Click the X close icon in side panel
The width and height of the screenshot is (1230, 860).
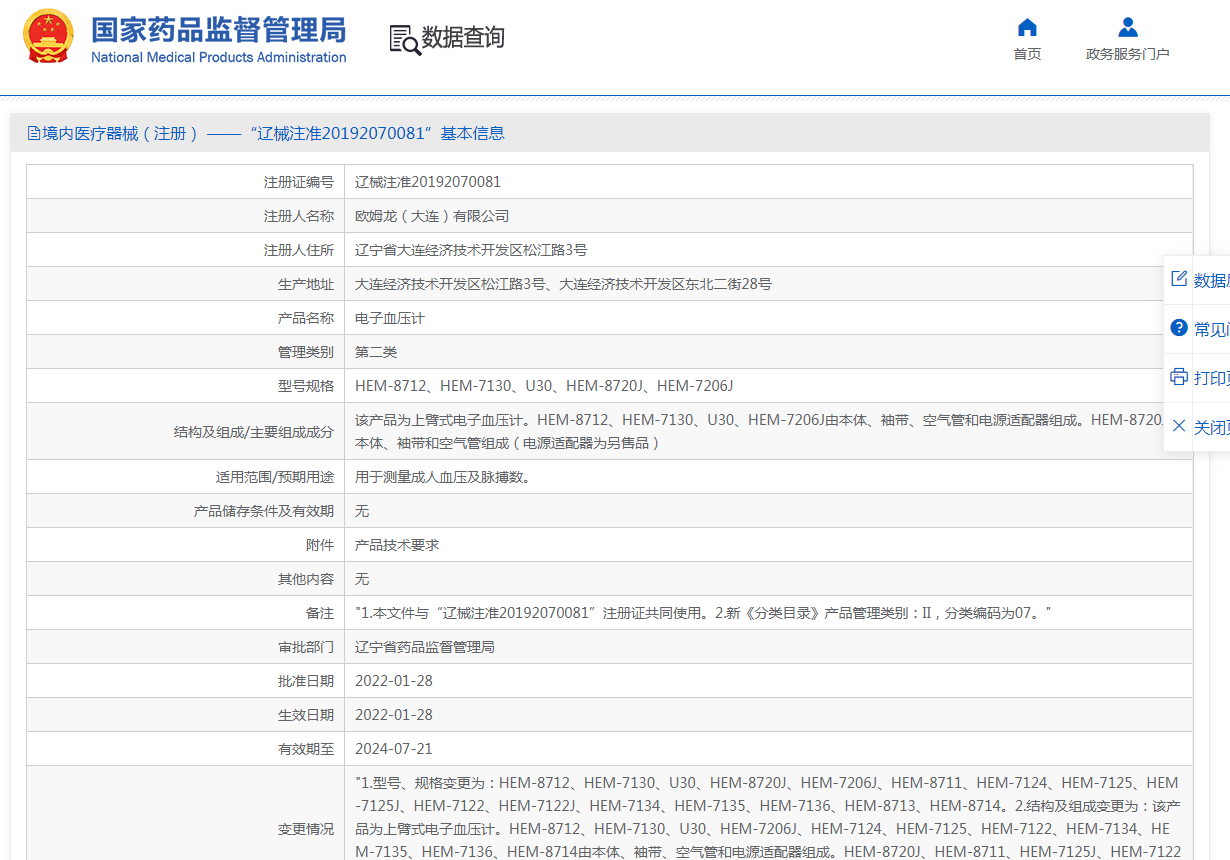click(x=1179, y=426)
